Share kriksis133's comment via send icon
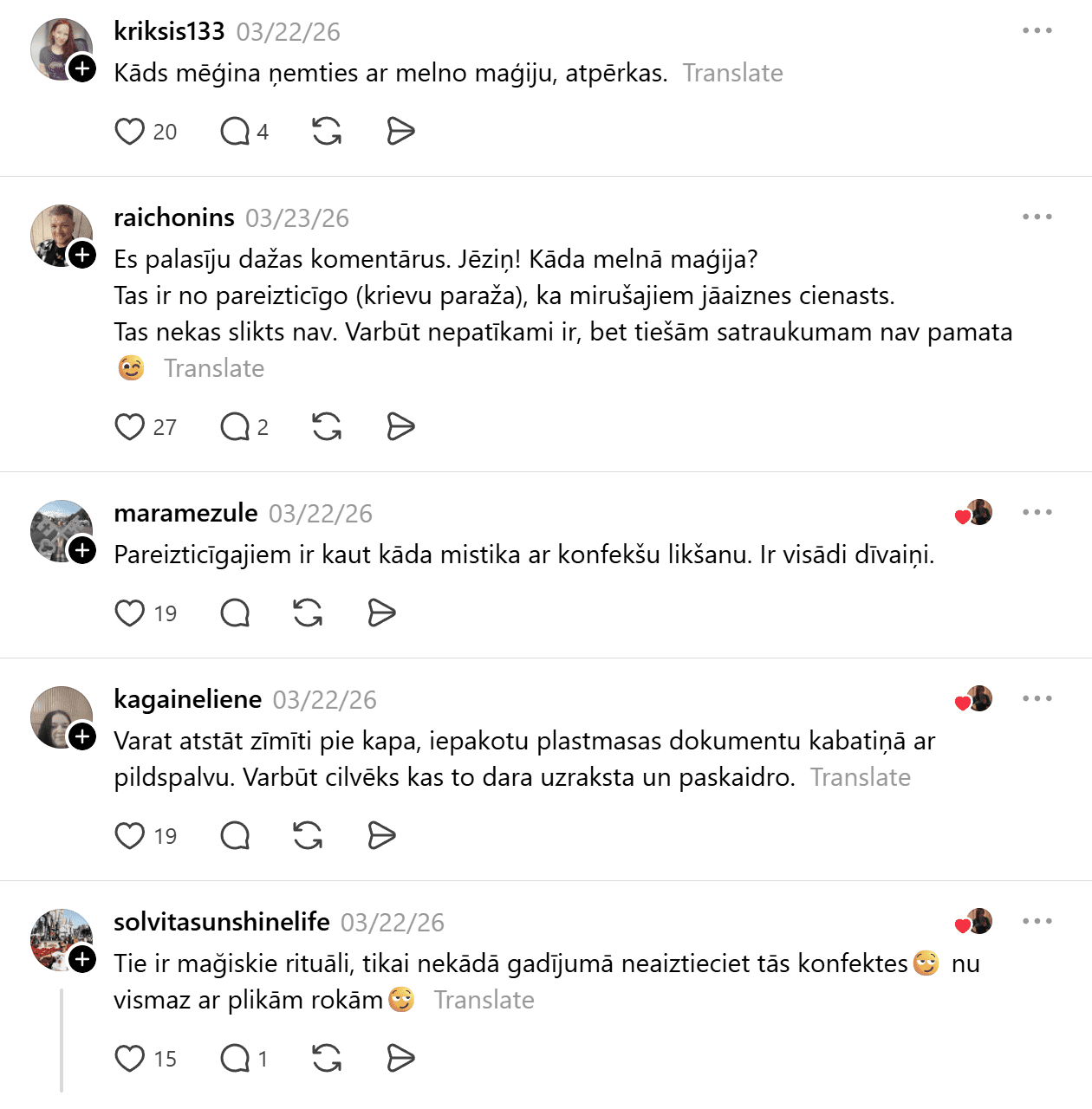The height and width of the screenshot is (1109, 1092). pyautogui.click(x=400, y=132)
